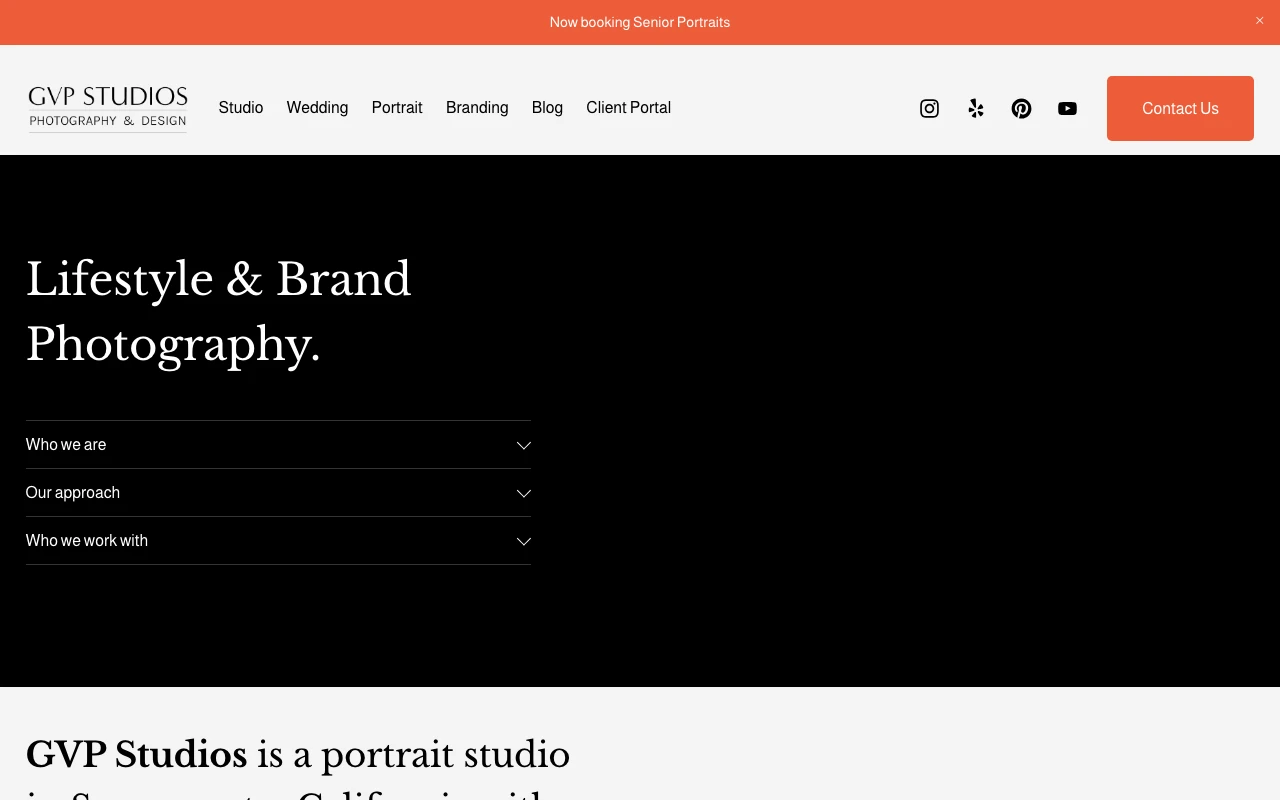
Task: Open the Studio menu item
Action: [241, 108]
